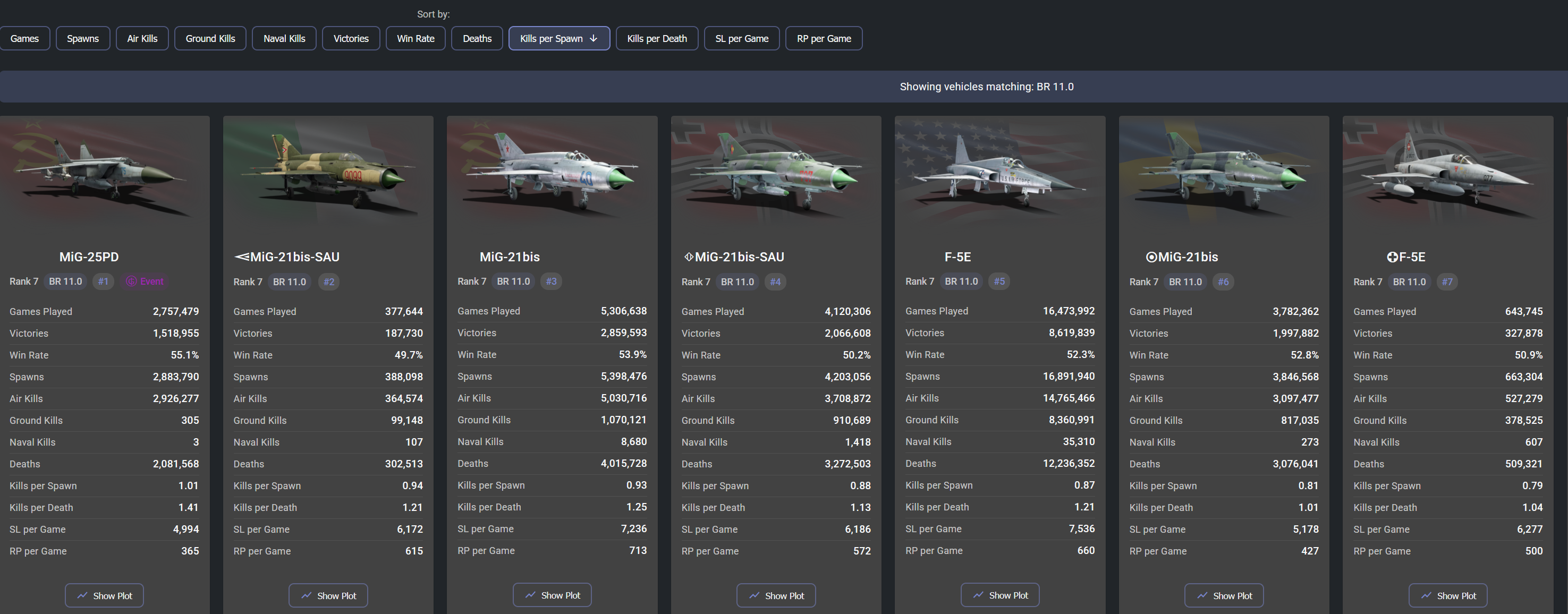
Task: Click the #7 rank badge
Action: coord(1447,282)
